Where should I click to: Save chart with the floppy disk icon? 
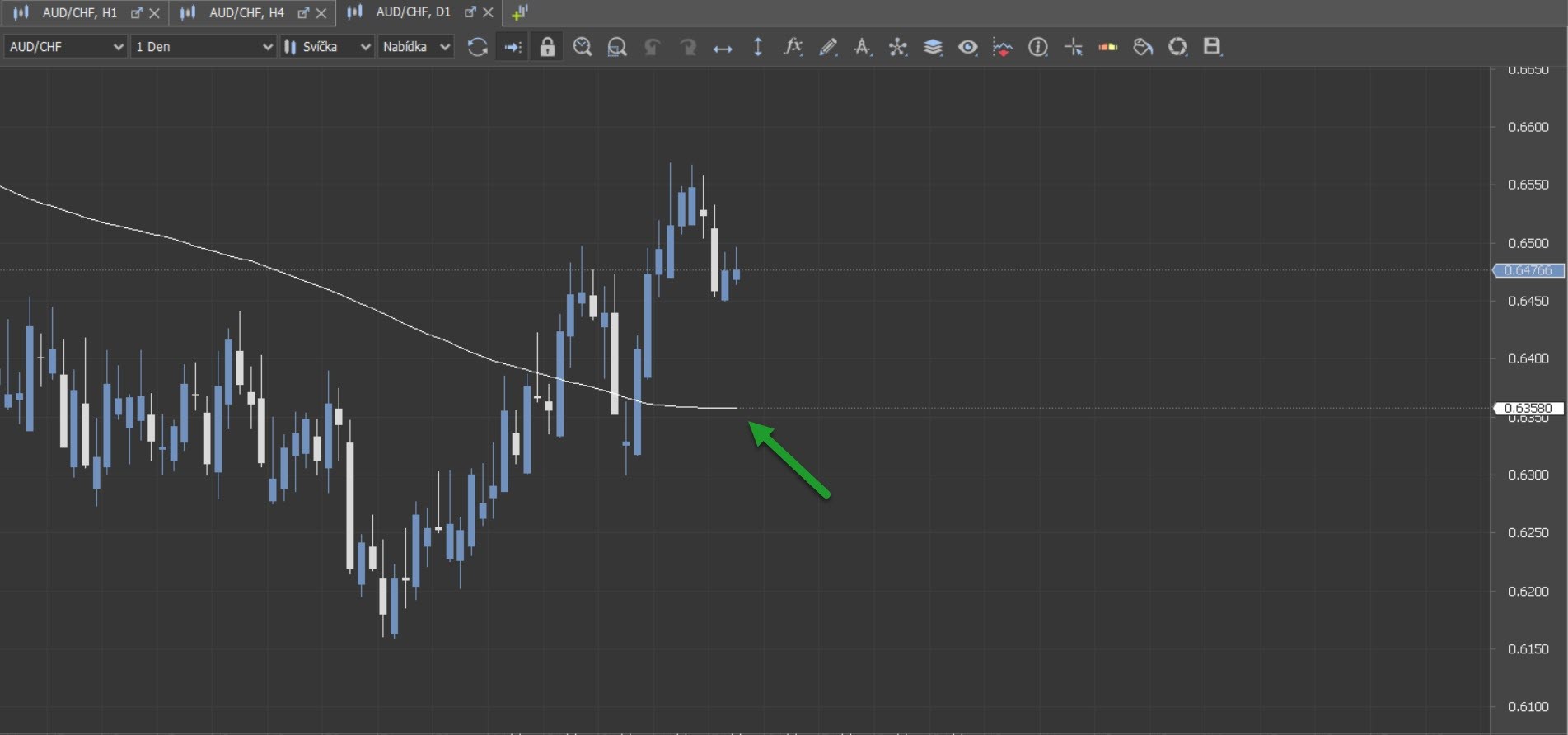(x=1212, y=47)
